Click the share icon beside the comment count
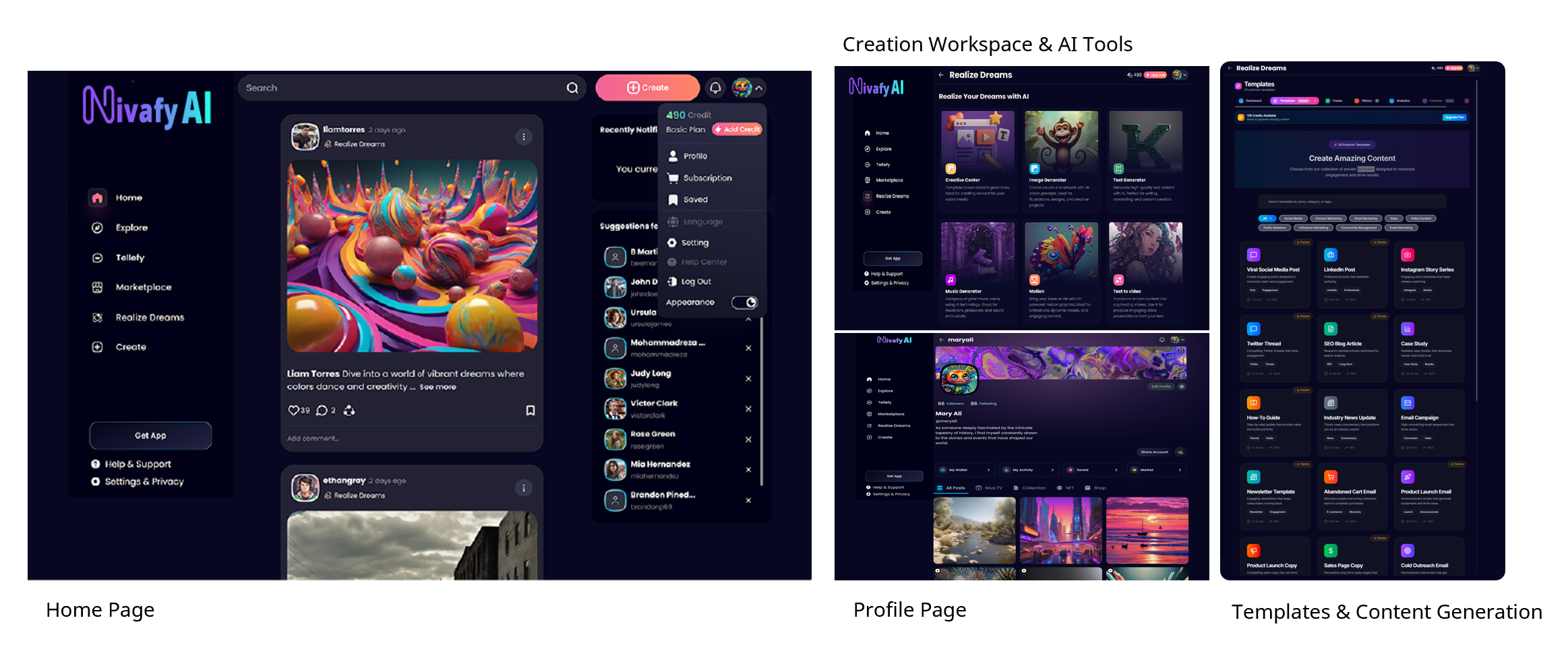The width and height of the screenshot is (1568, 668). click(349, 410)
